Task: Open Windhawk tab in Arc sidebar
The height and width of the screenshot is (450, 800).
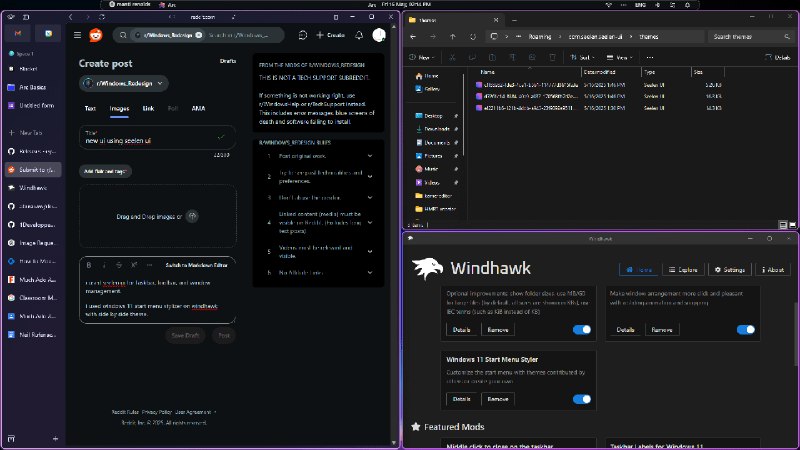Action: [x=33, y=188]
